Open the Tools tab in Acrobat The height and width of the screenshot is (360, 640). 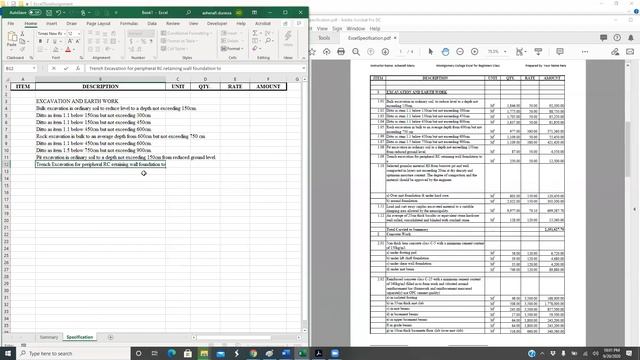(x=324, y=38)
